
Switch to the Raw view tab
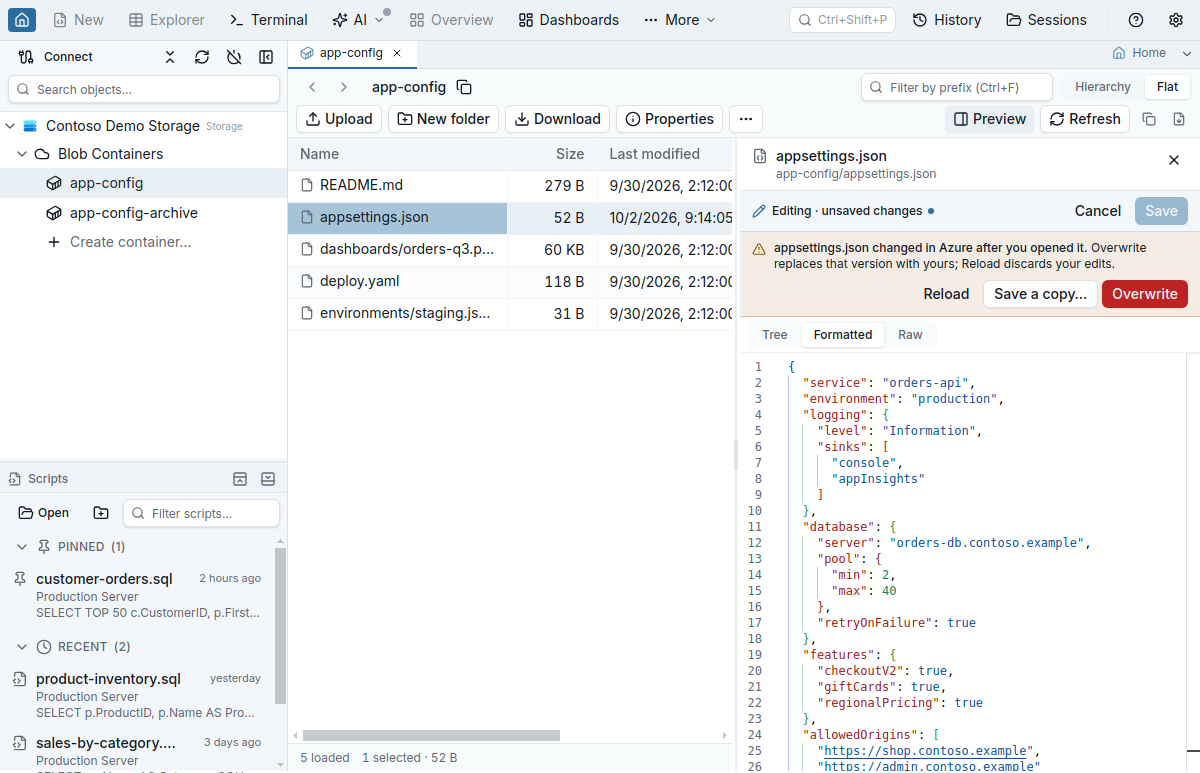pyautogui.click(x=910, y=335)
